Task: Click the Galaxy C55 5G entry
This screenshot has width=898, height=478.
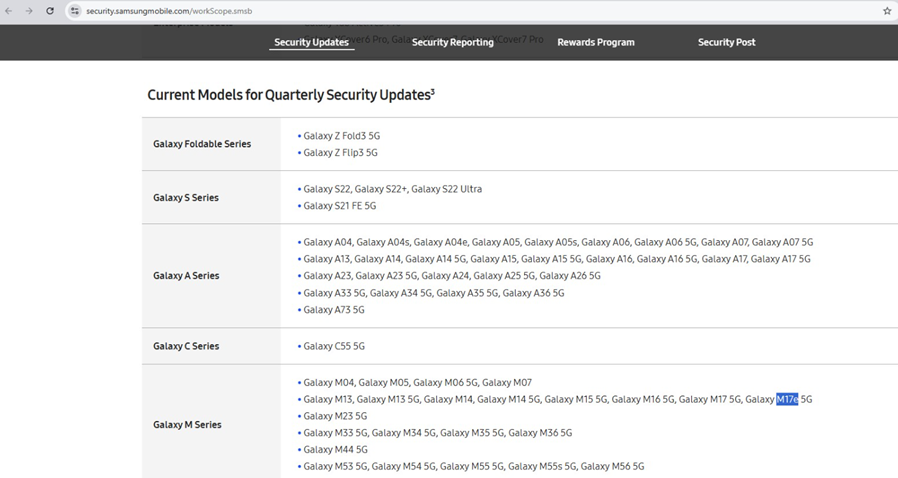Action: 334,346
